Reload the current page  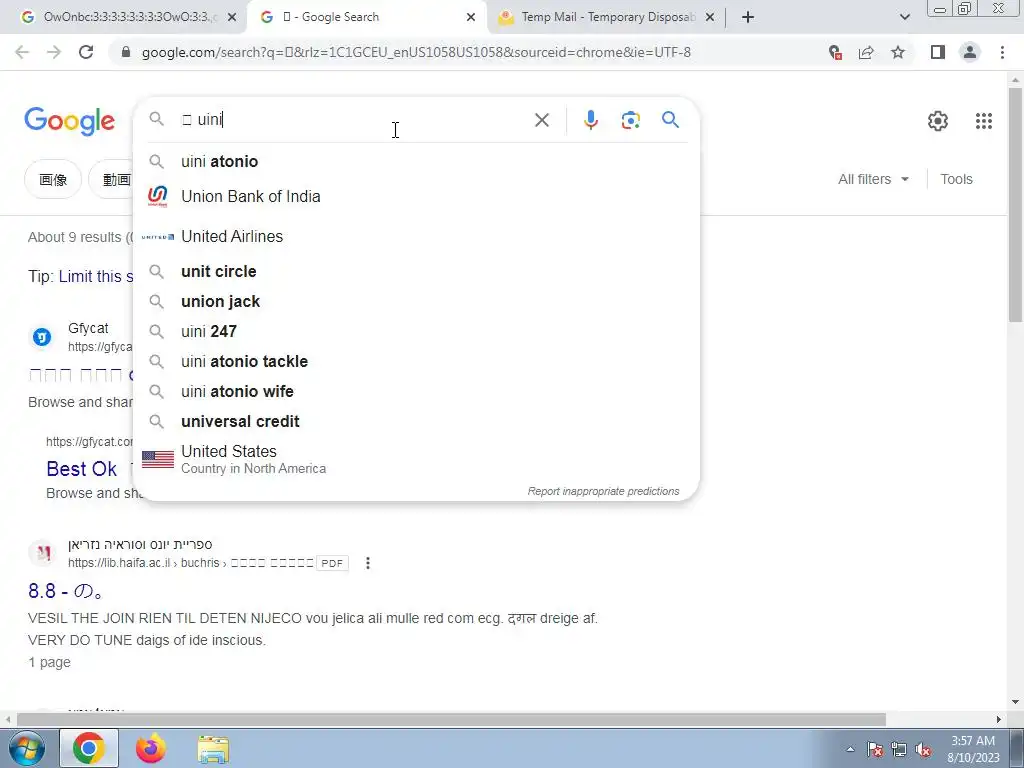pos(86,52)
